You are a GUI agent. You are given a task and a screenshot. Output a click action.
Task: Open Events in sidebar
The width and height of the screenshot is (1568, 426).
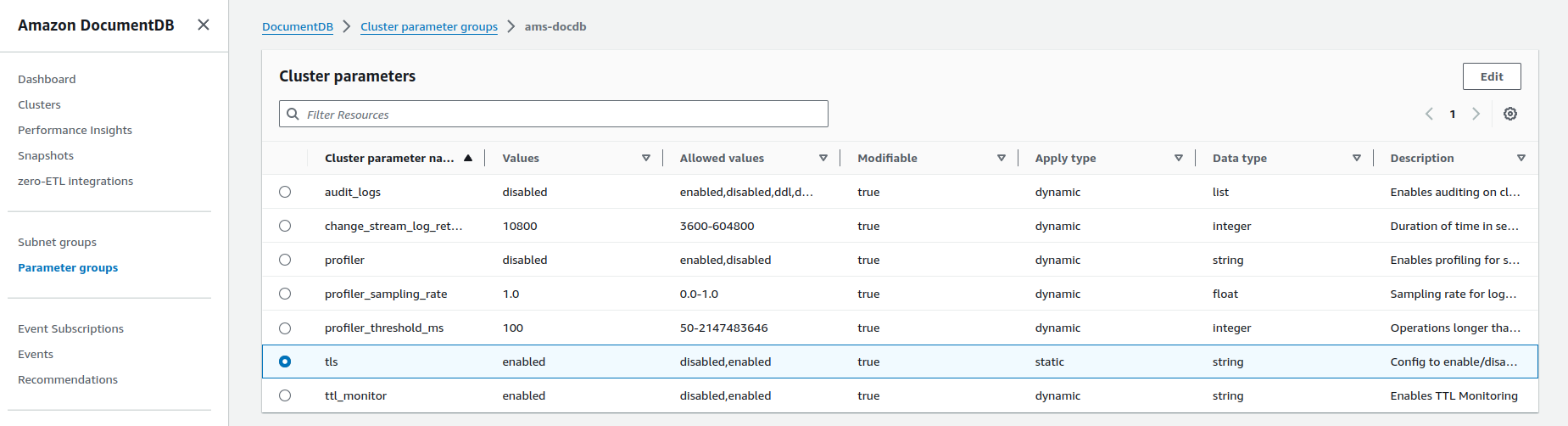click(36, 354)
